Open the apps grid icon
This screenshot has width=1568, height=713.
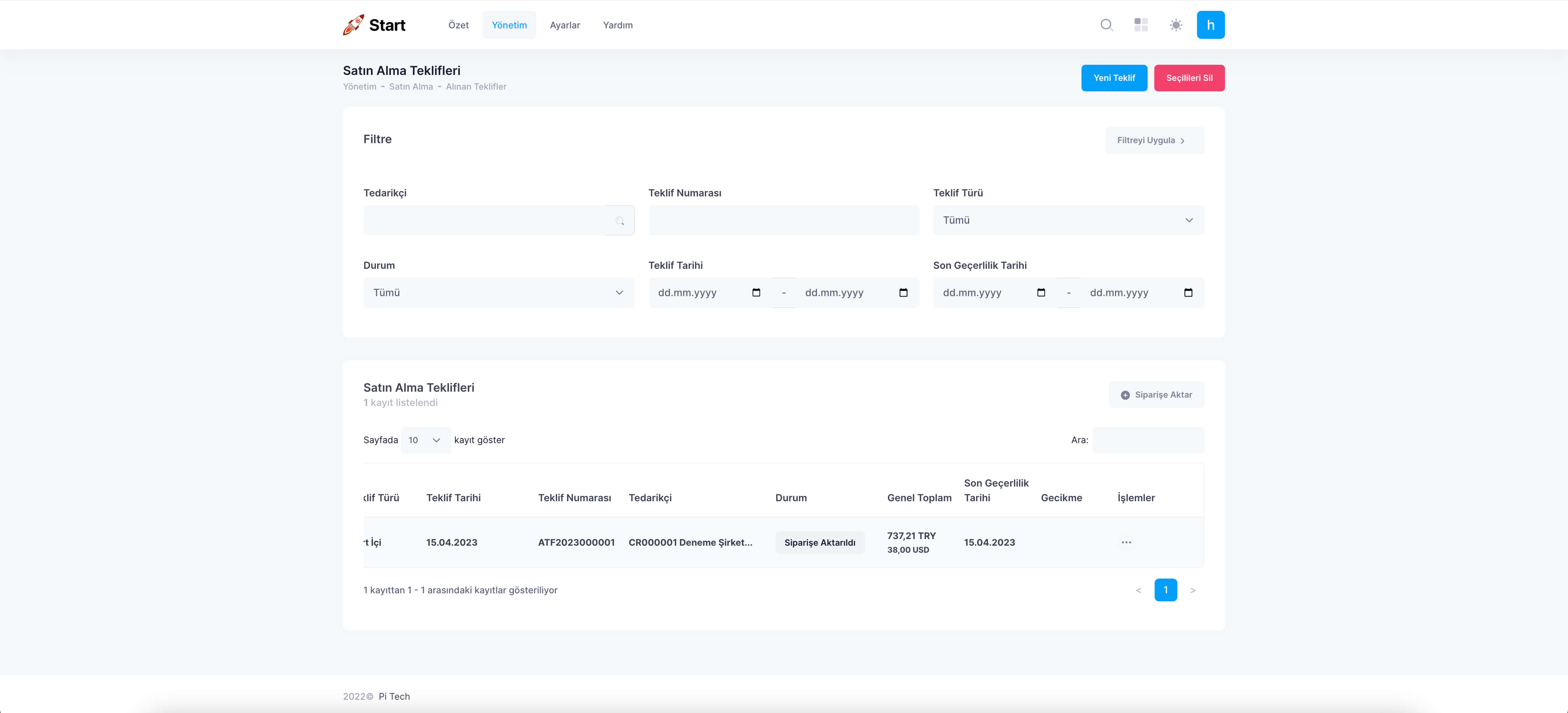click(x=1141, y=25)
